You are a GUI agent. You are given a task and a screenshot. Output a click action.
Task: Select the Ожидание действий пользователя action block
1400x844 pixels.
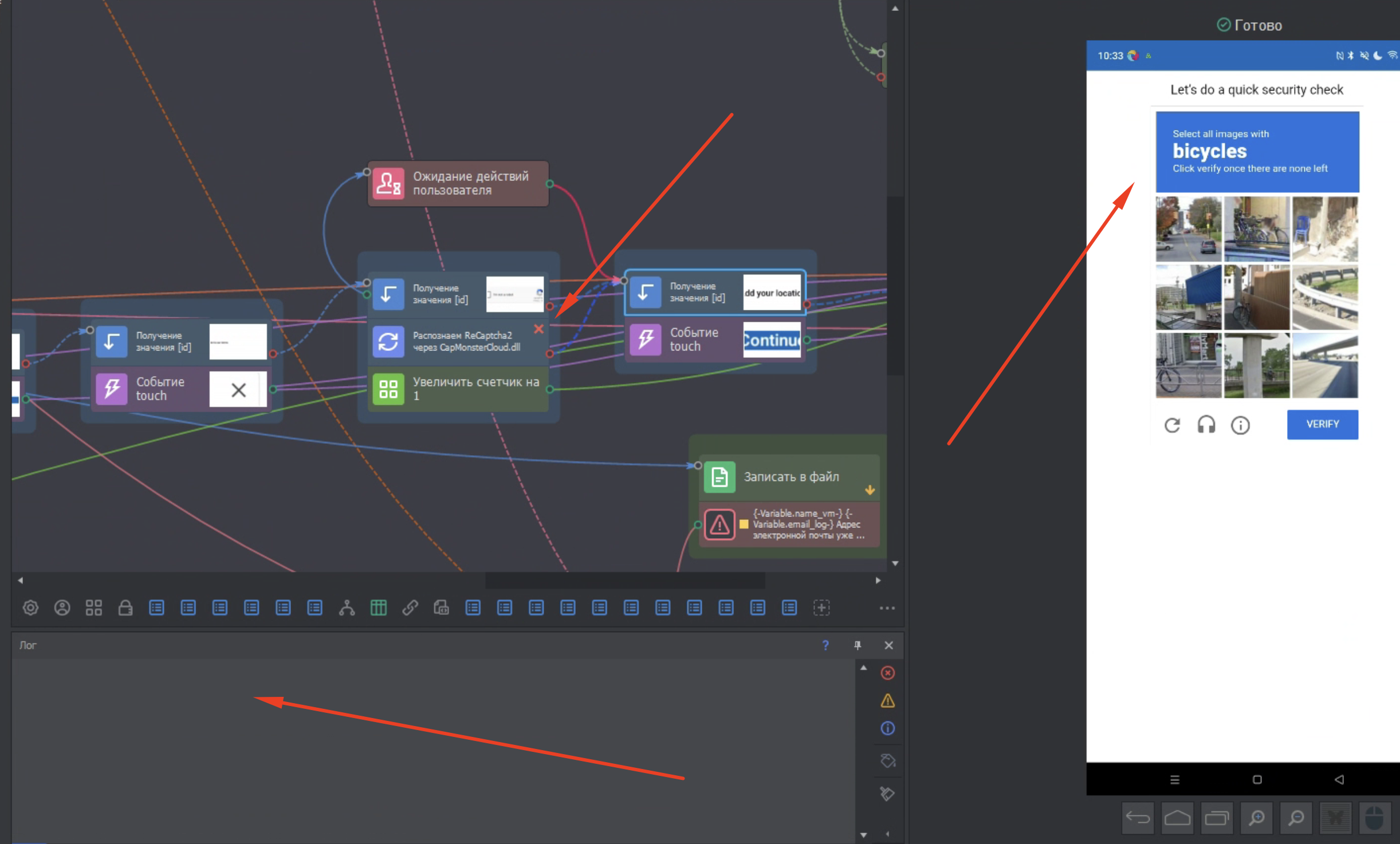click(458, 183)
